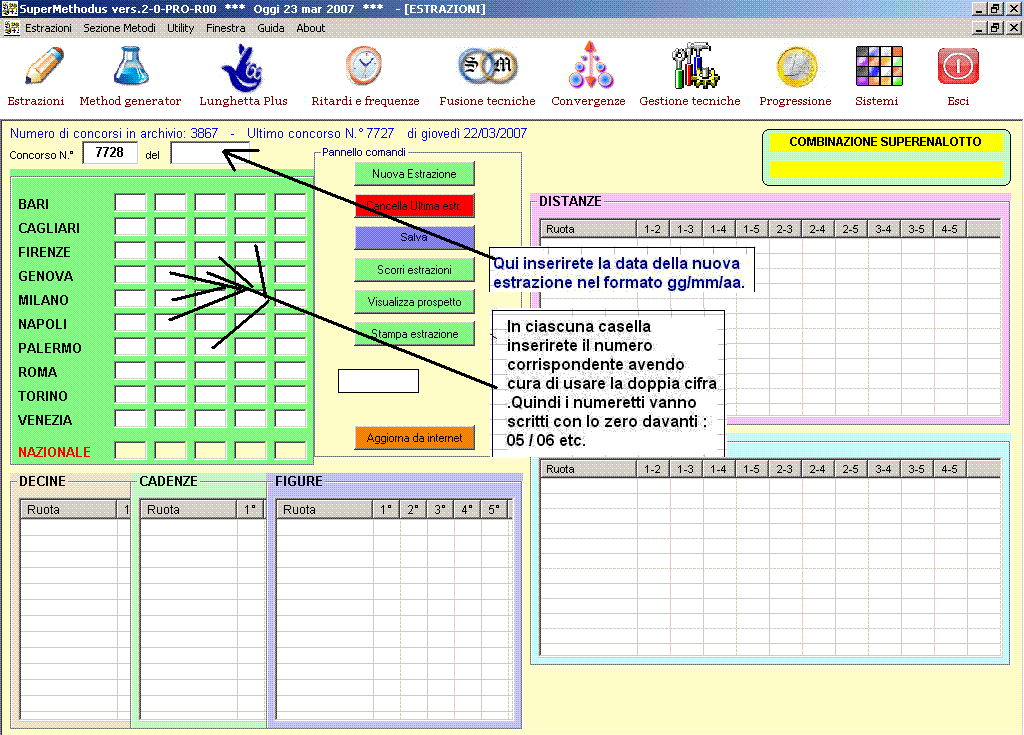Click the Ruota header in the table below DISTANZE

click(x=588, y=469)
